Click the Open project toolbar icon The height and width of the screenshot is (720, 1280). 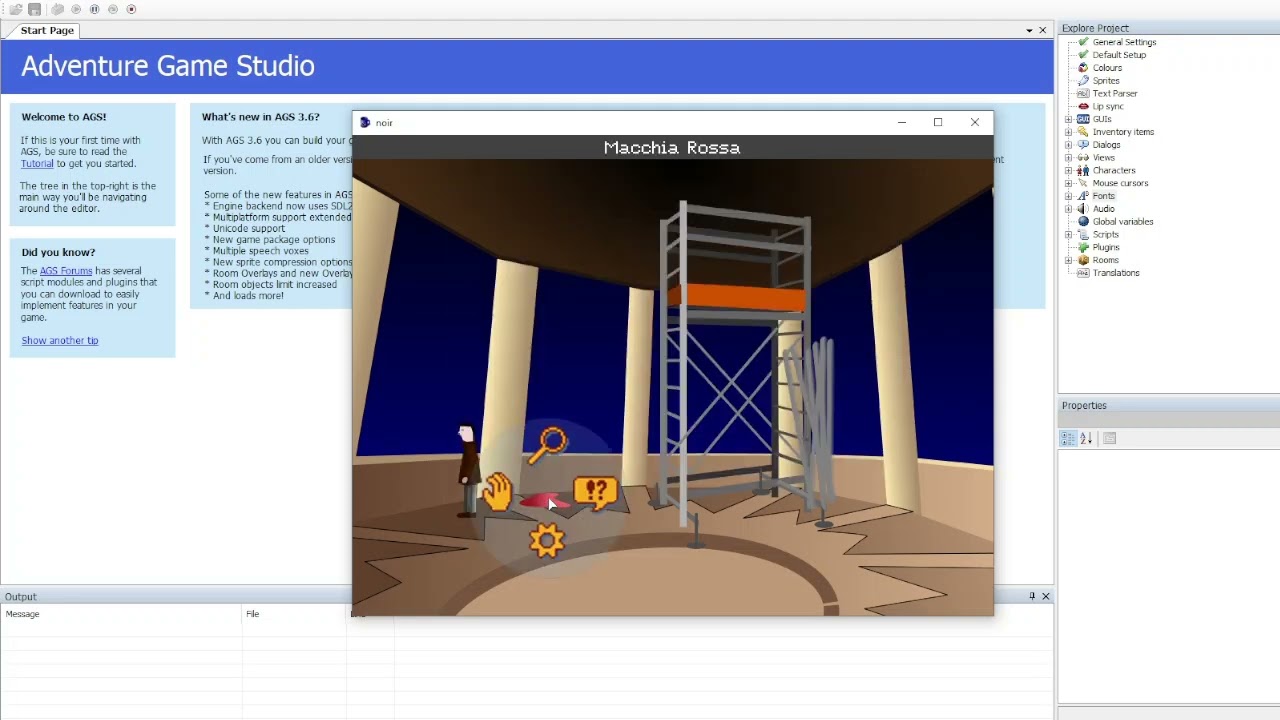pyautogui.click(x=16, y=9)
